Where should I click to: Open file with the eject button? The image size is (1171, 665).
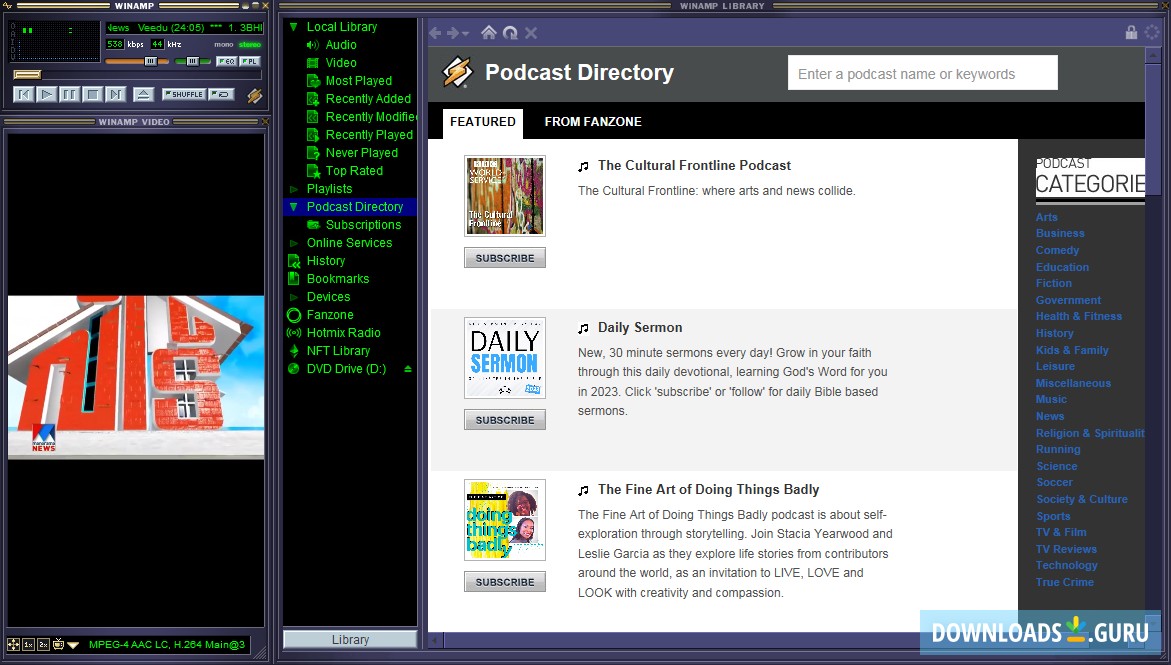click(143, 94)
